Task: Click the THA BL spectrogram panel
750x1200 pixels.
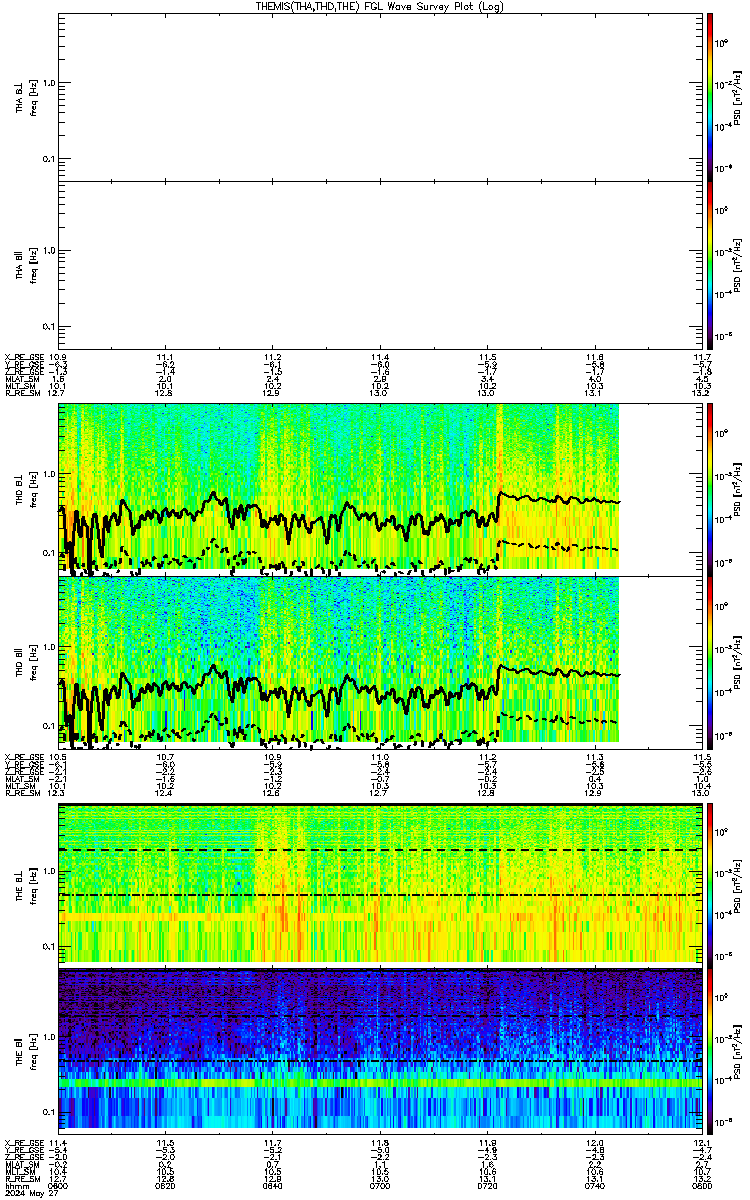Action: (378, 96)
